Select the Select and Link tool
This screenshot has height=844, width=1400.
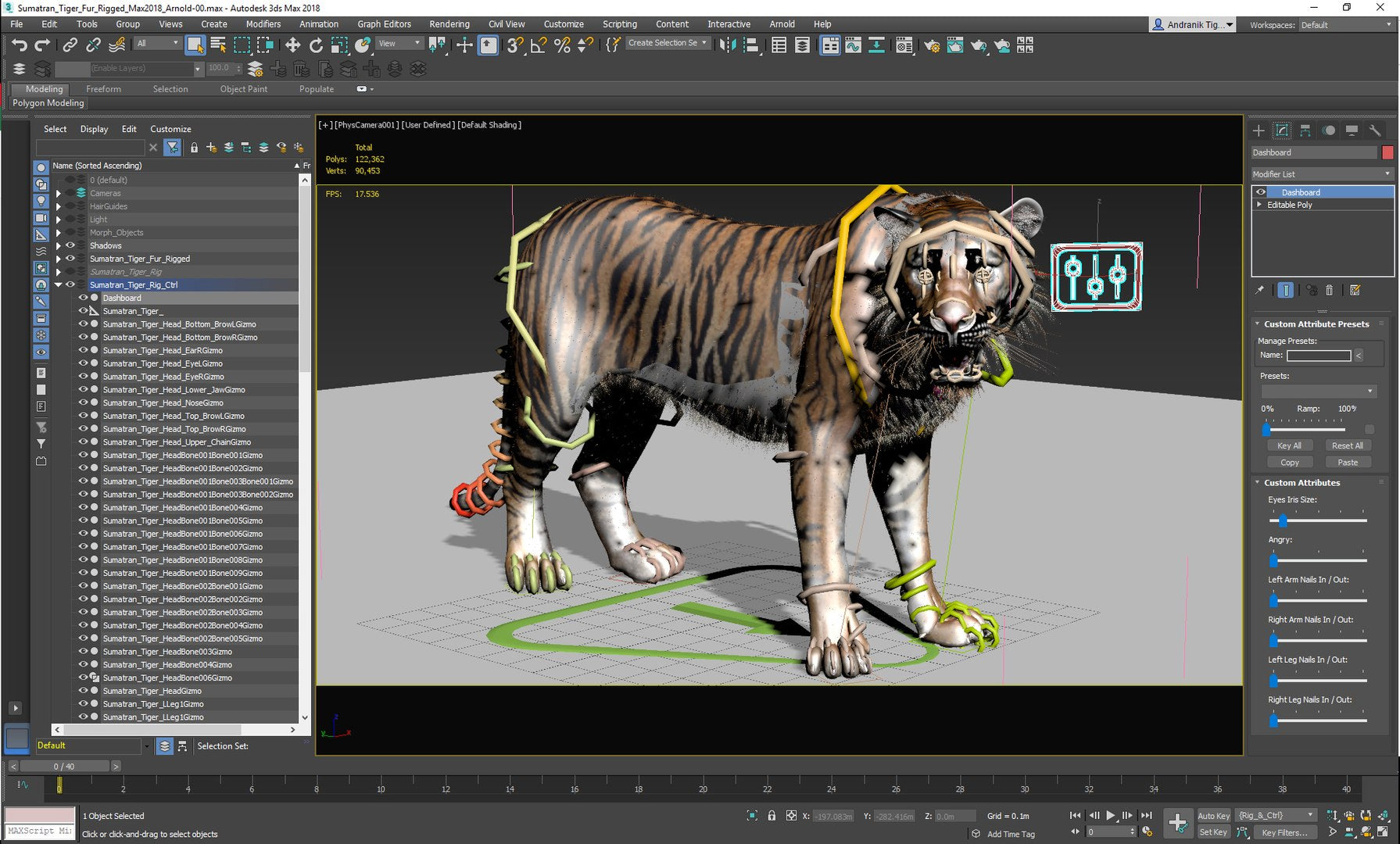(x=70, y=45)
